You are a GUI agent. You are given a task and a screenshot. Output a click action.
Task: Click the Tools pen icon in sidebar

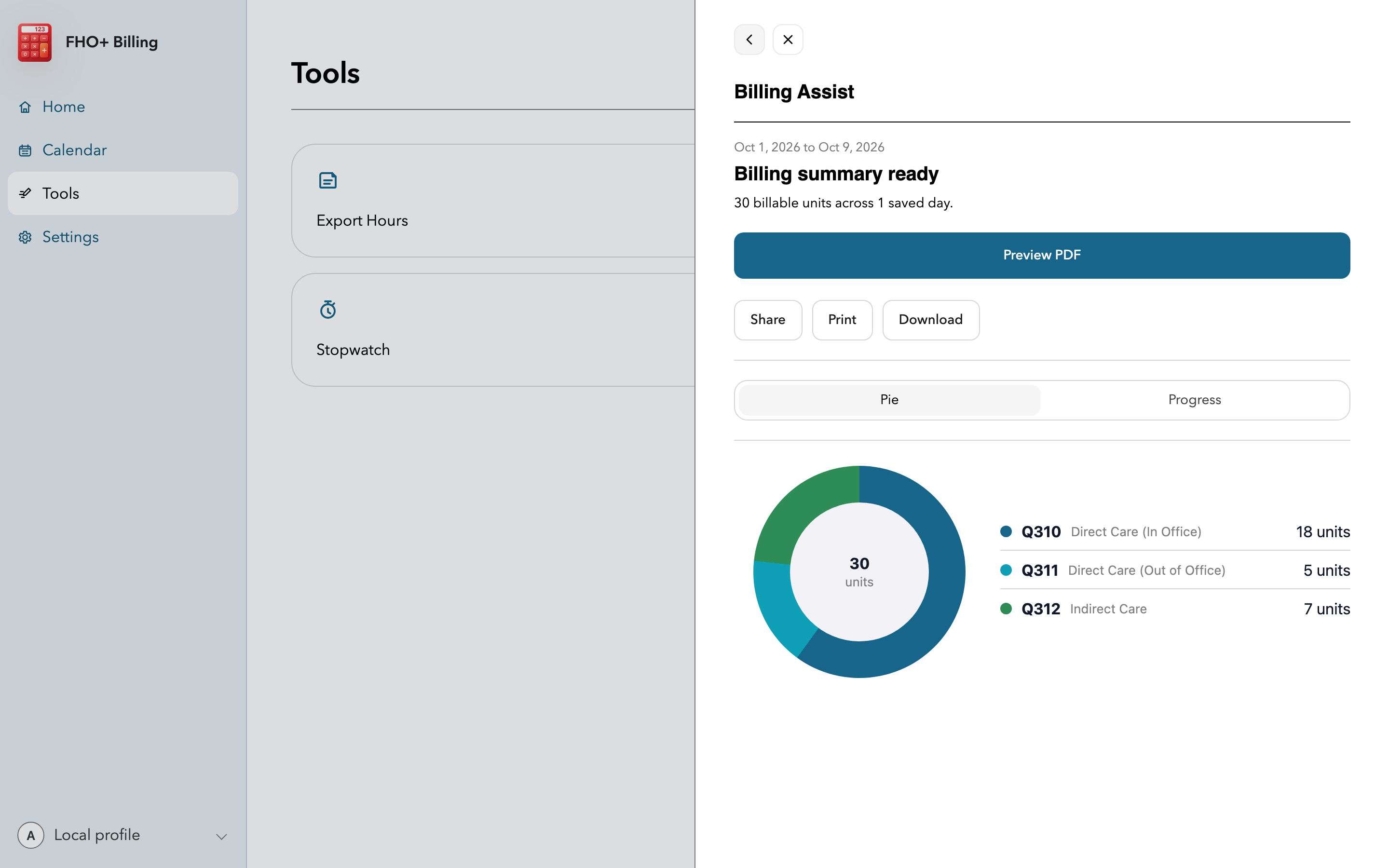click(25, 193)
